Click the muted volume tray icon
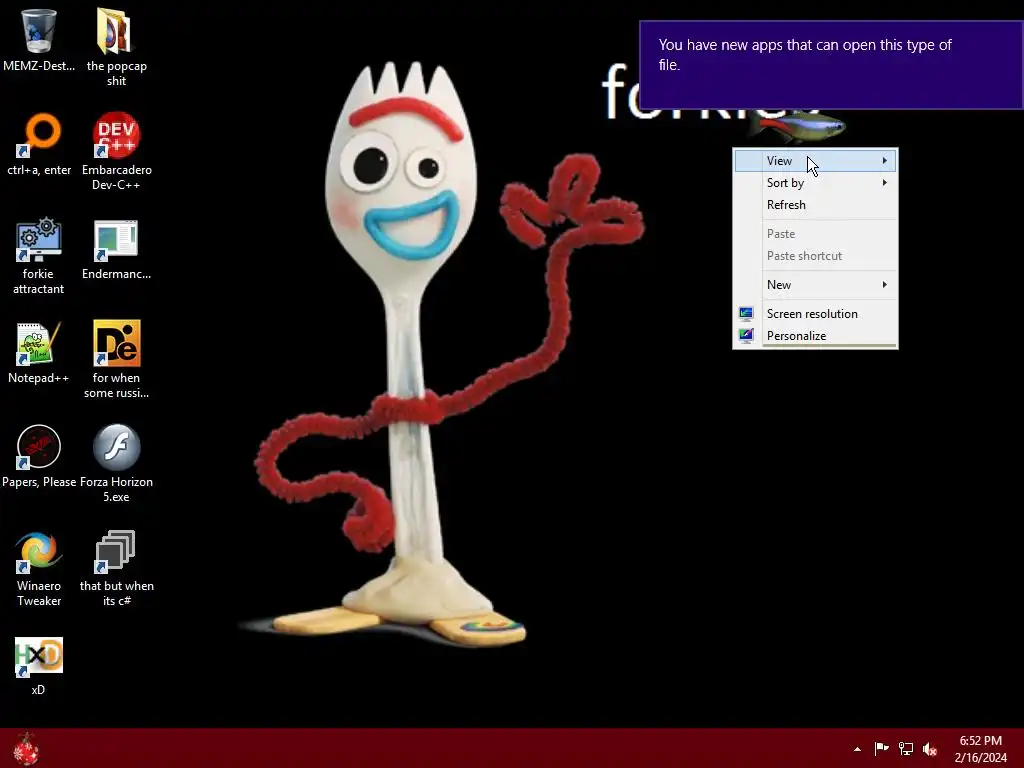 pyautogui.click(x=930, y=748)
